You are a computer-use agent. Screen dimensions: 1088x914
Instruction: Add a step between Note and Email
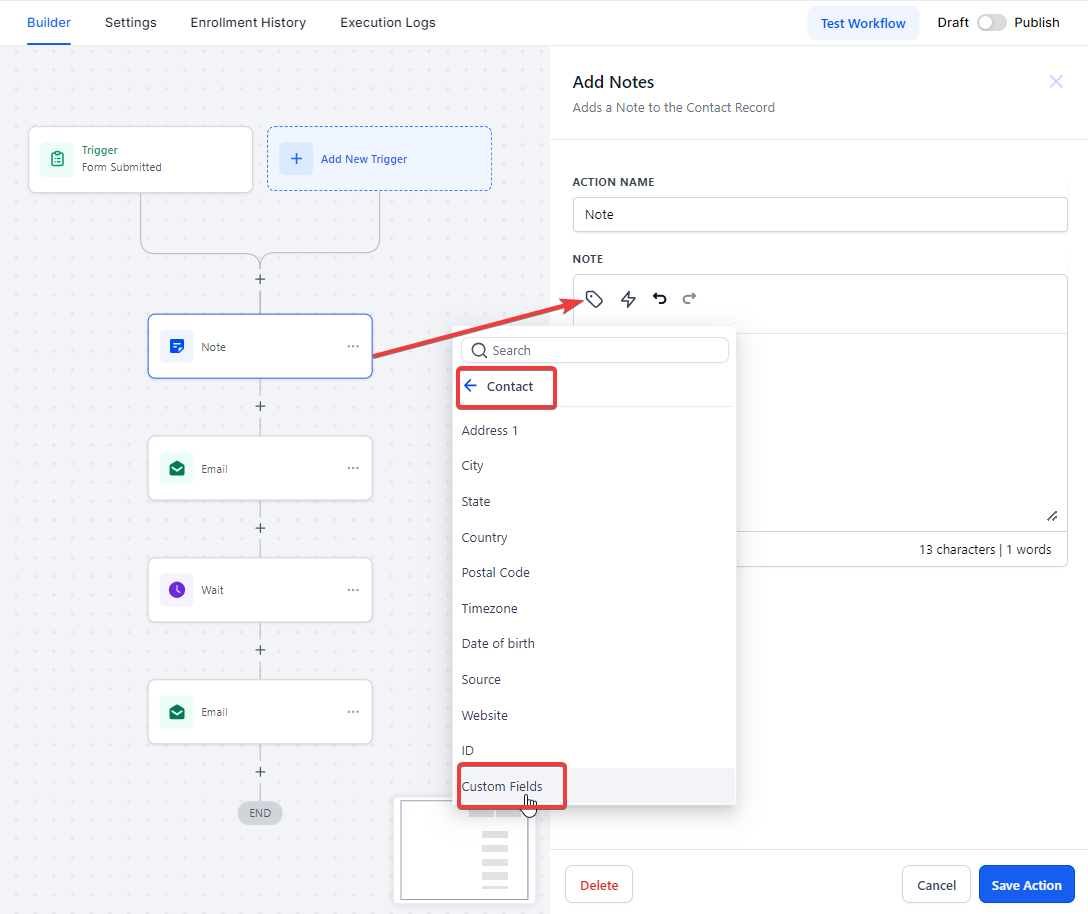260,406
